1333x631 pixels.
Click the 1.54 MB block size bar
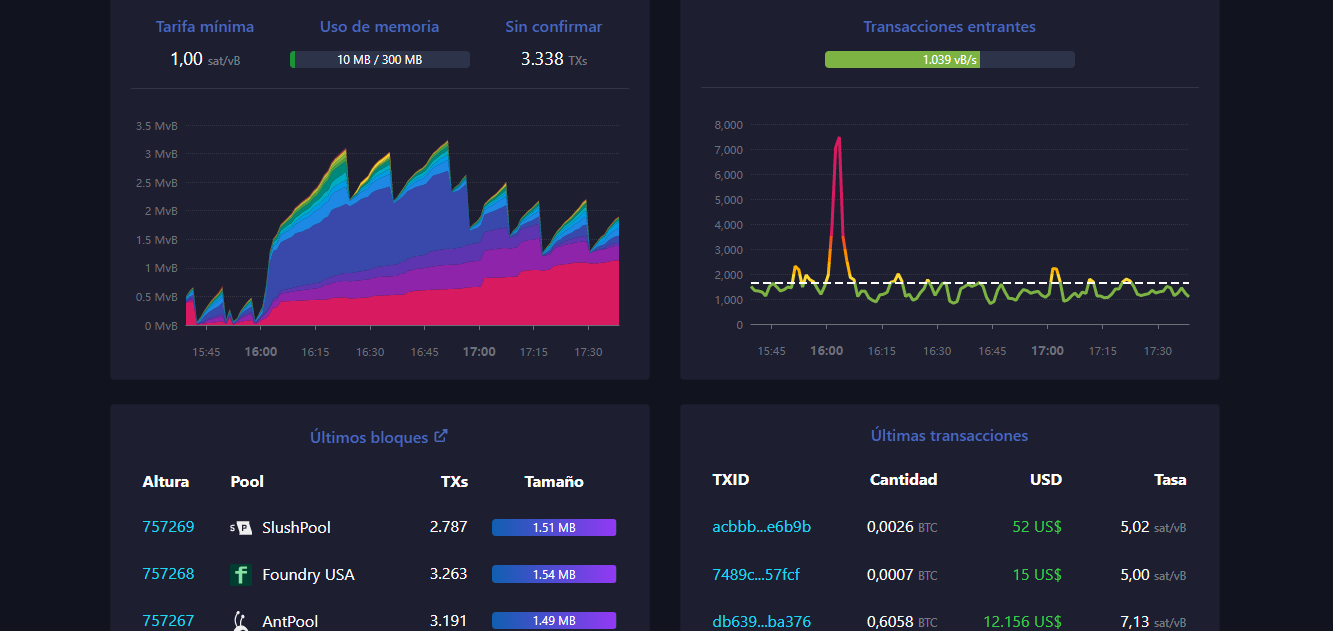pos(553,575)
